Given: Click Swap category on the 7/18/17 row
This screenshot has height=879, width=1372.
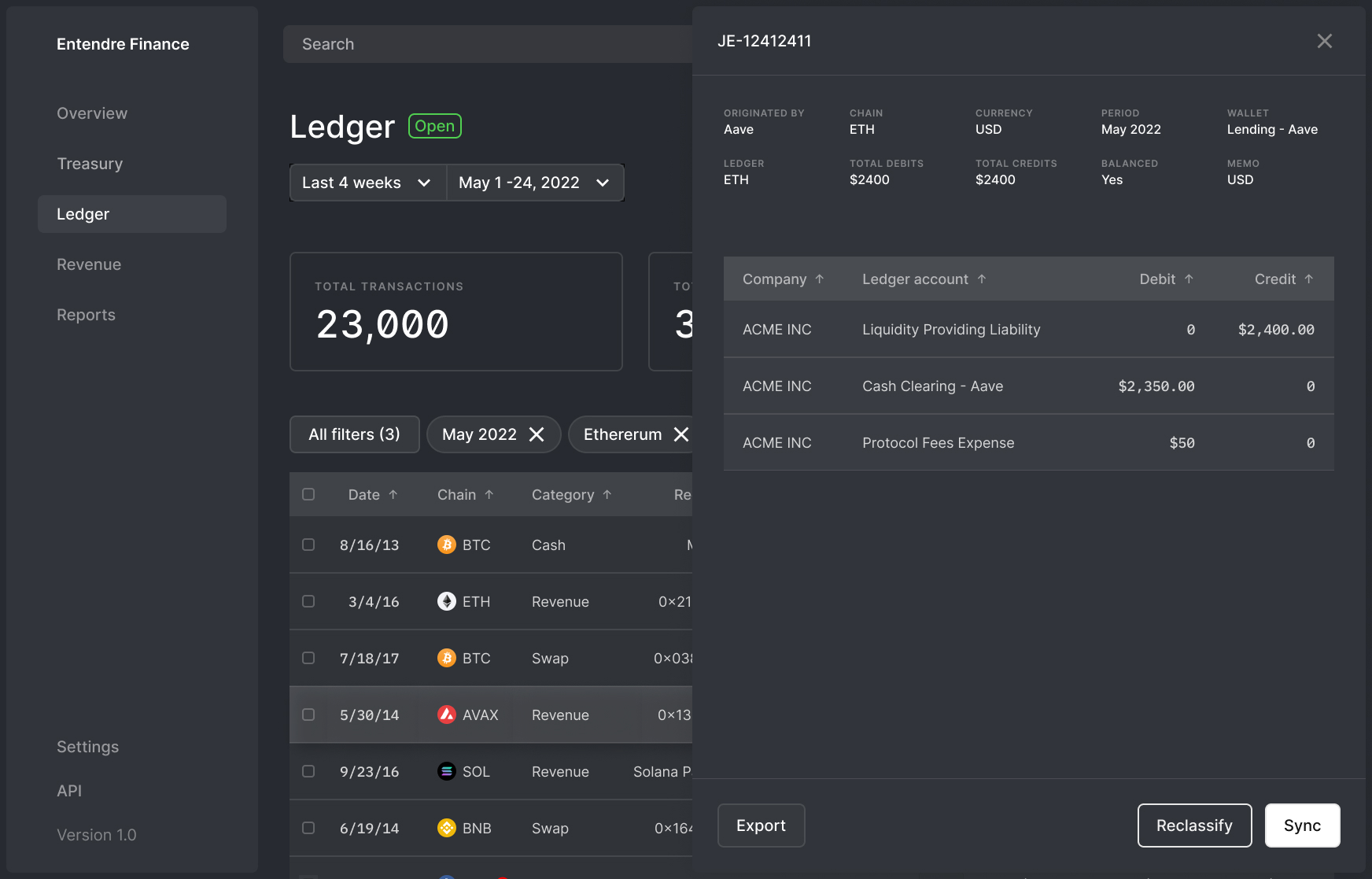Looking at the screenshot, I should [x=550, y=658].
